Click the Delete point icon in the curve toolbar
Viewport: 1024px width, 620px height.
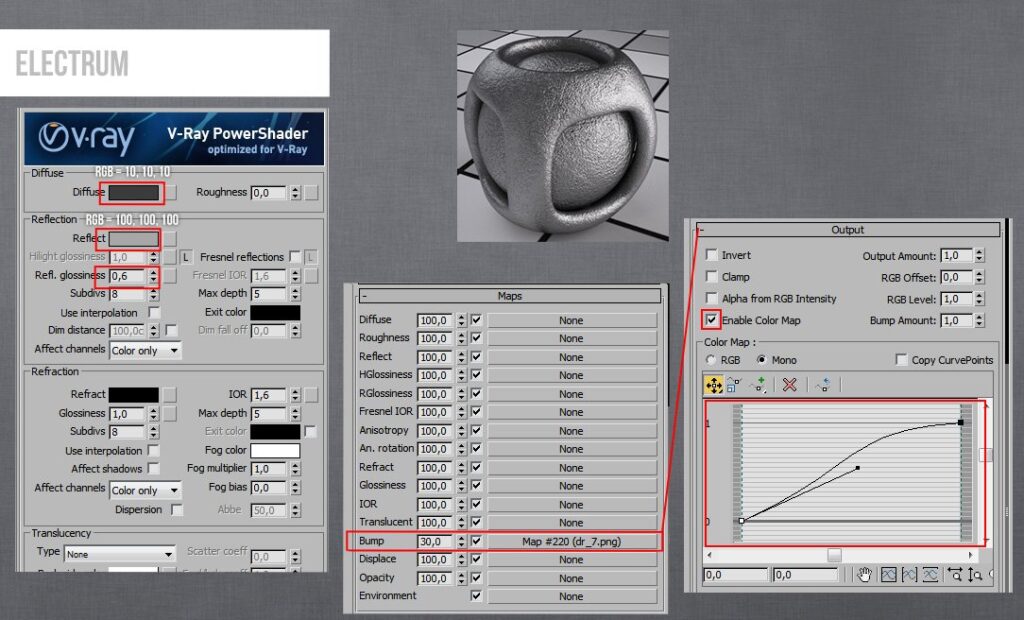pos(789,383)
